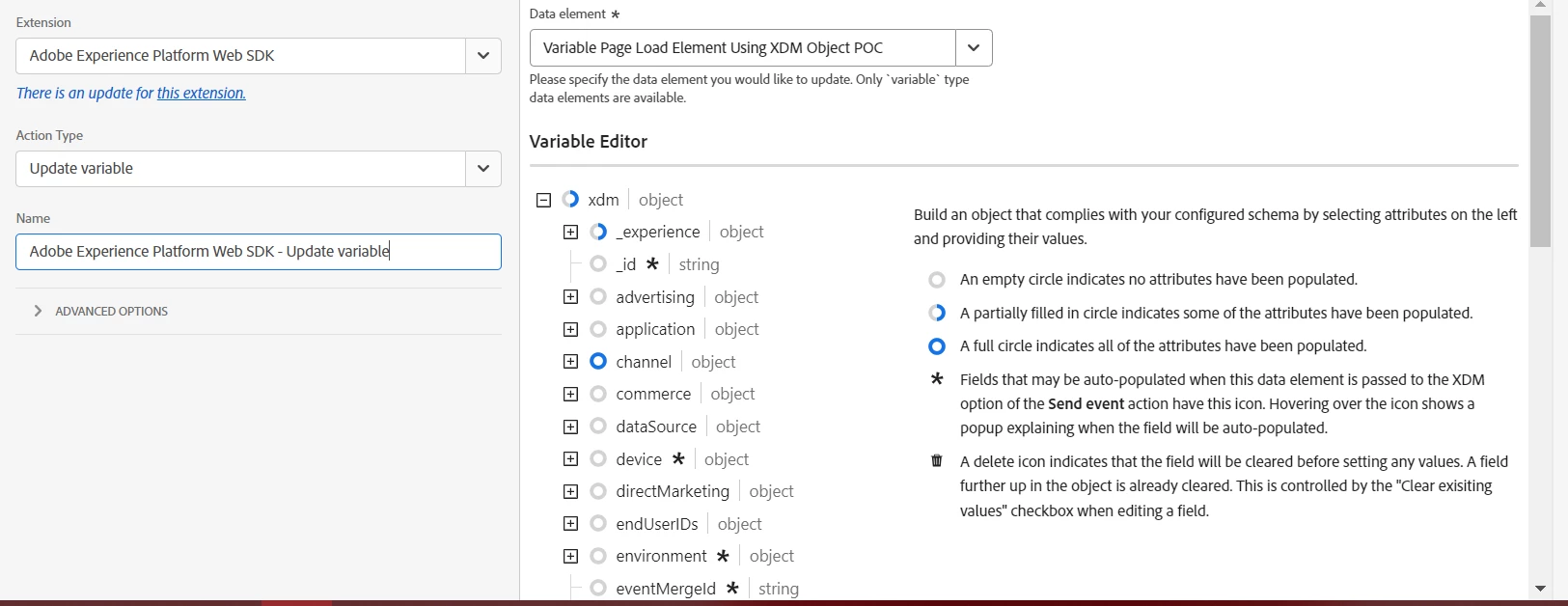Expand the directMarketing object node

pyautogui.click(x=570, y=491)
